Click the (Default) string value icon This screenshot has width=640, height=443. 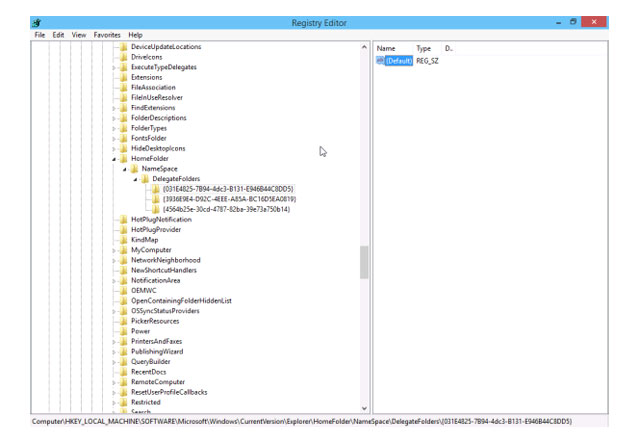tap(380, 61)
